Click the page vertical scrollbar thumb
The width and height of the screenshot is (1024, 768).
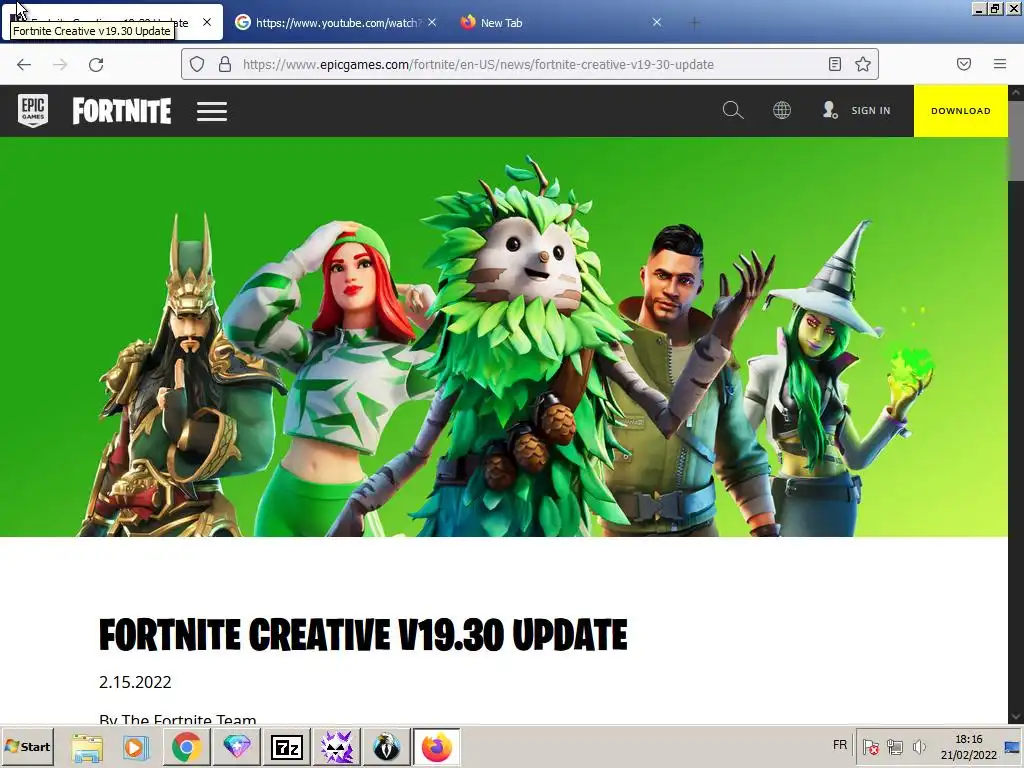(1016, 140)
